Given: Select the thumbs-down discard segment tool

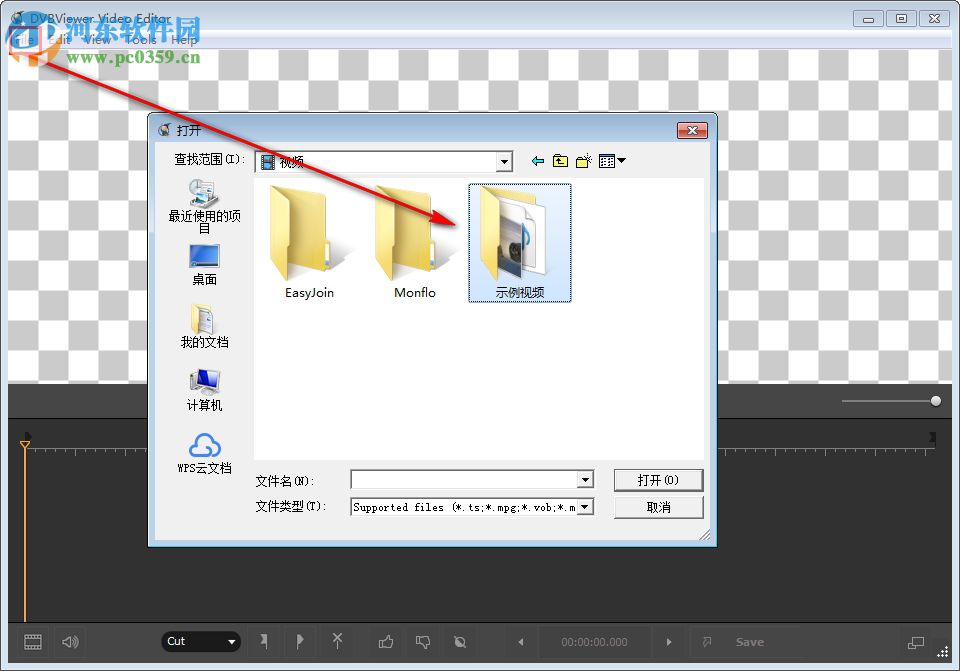Looking at the screenshot, I should [x=423, y=642].
